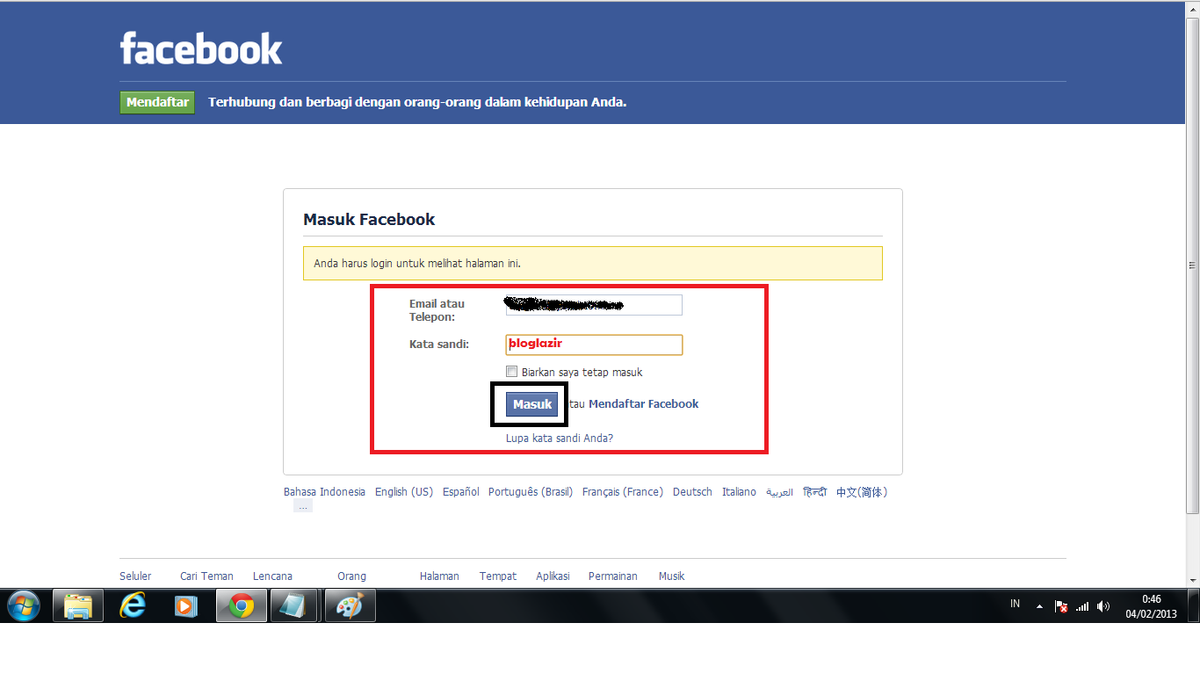Switch language to Español
The height and width of the screenshot is (675, 1200).
[x=461, y=492]
